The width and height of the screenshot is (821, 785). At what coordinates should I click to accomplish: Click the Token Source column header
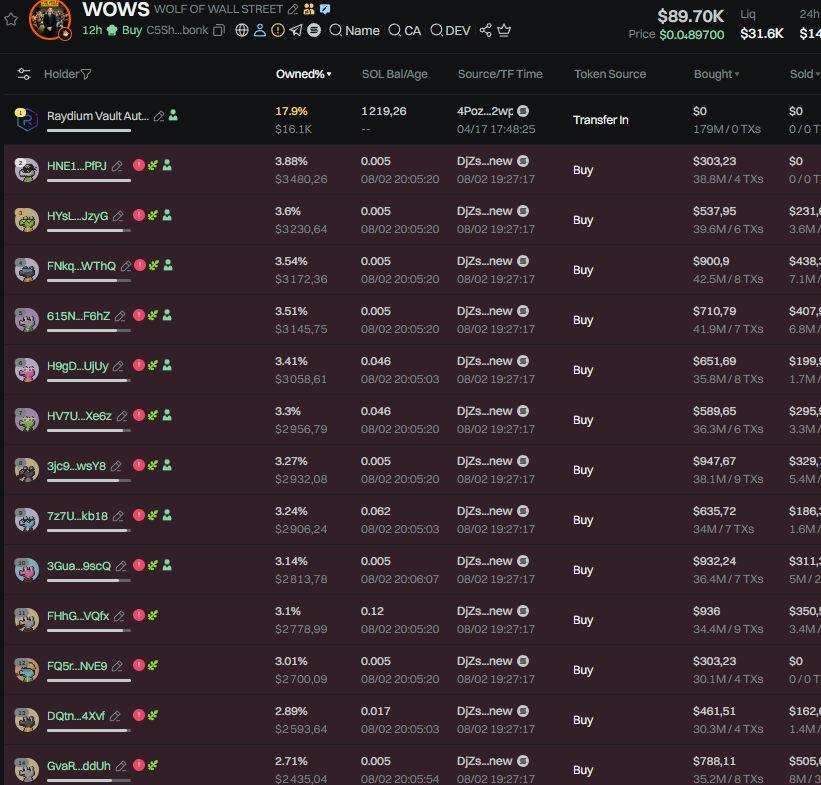click(x=610, y=74)
